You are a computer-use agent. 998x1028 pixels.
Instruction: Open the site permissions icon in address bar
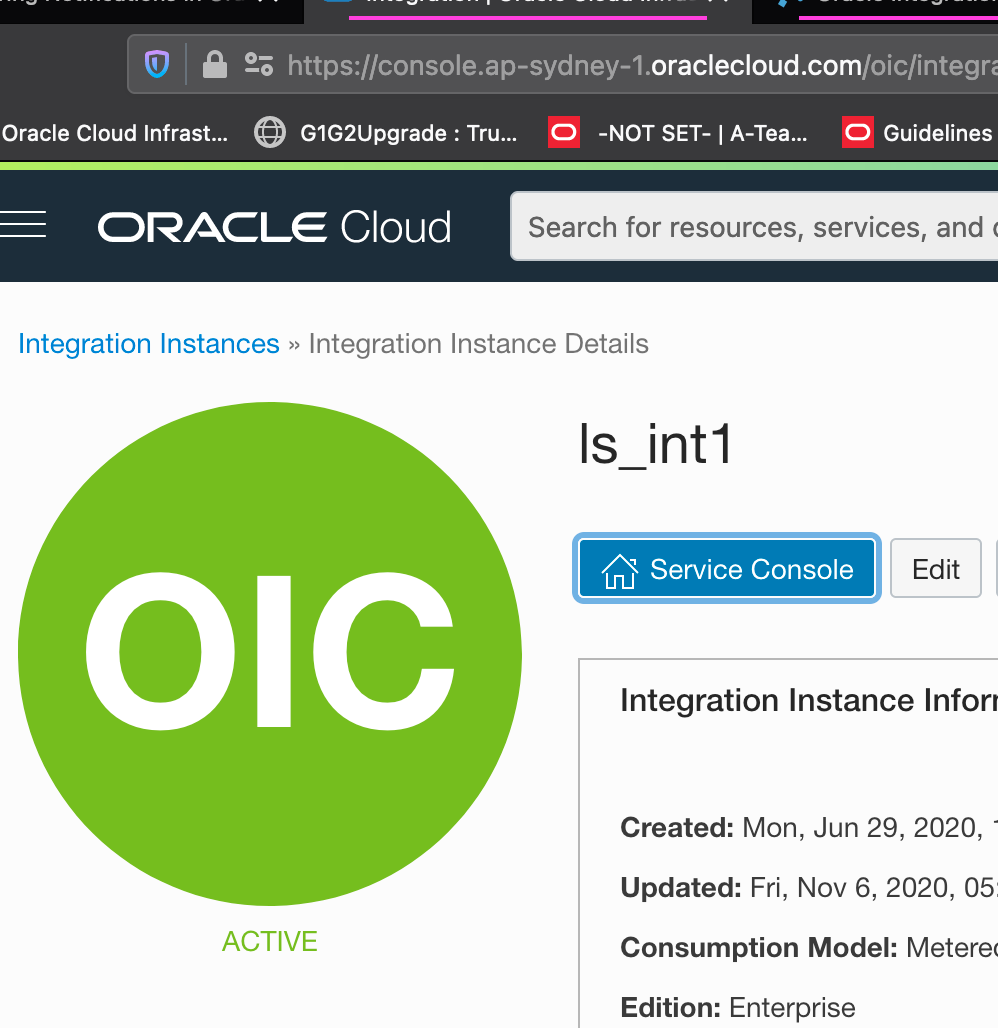(258, 64)
